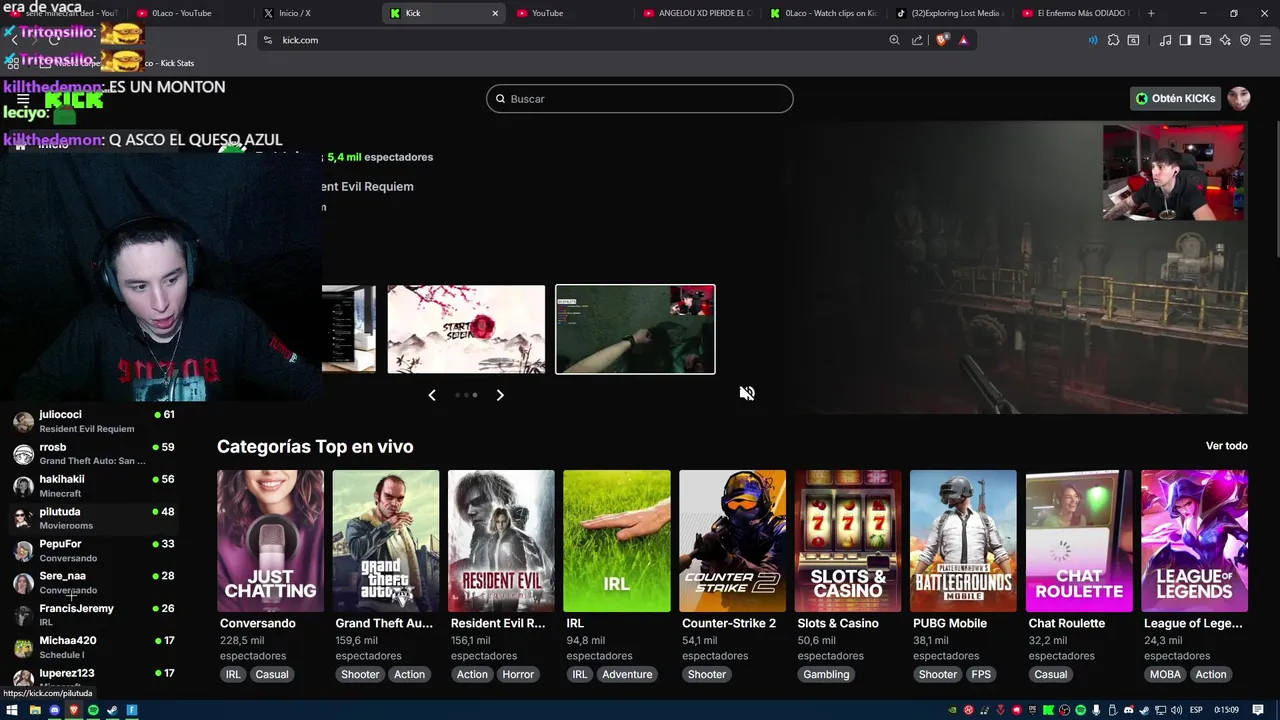Toggle the browser sidebar panel icon

pos(1185,40)
